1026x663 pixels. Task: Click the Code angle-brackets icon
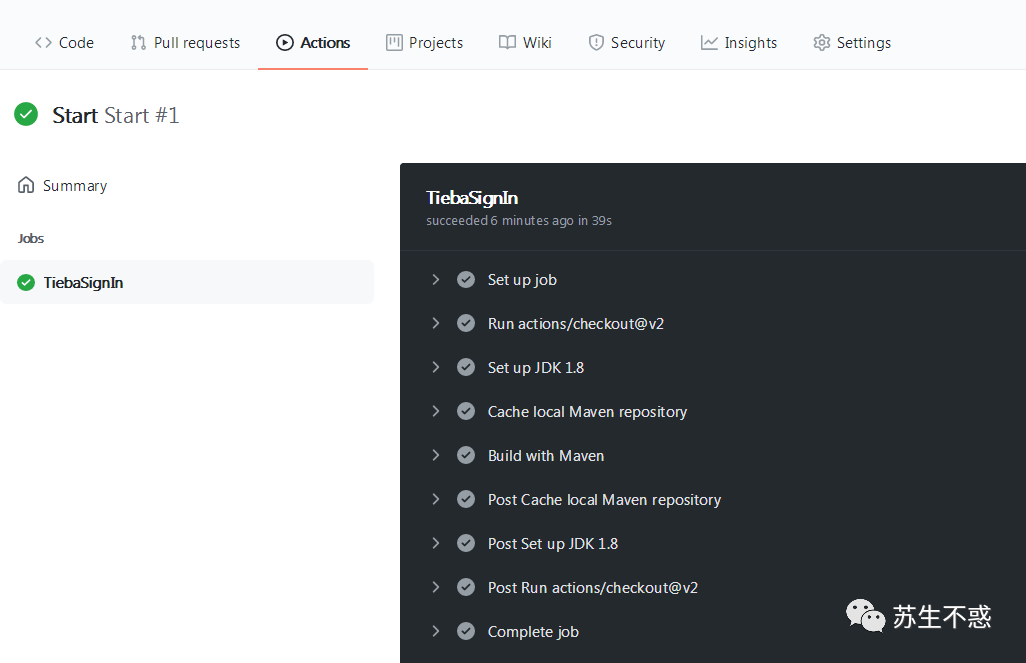(x=43, y=43)
